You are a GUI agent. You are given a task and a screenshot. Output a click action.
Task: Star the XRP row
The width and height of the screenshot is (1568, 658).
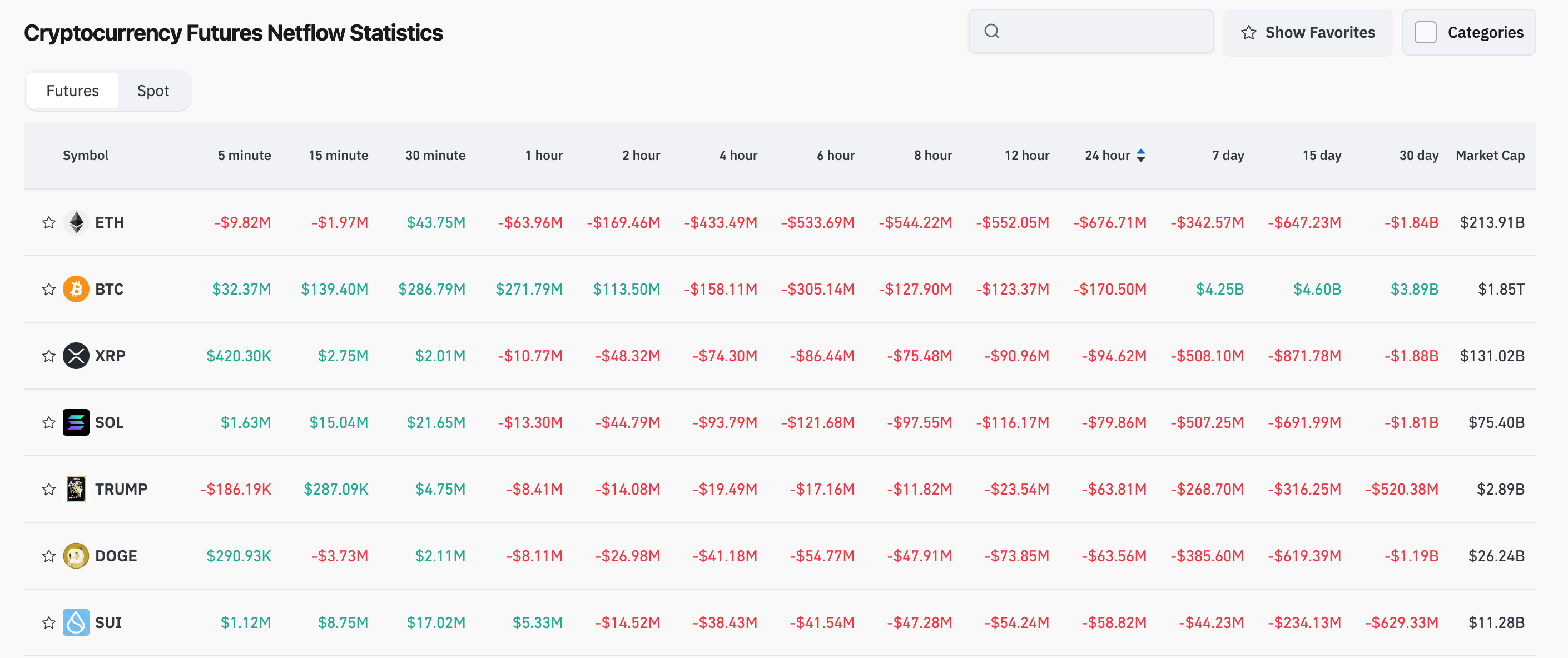tap(49, 356)
